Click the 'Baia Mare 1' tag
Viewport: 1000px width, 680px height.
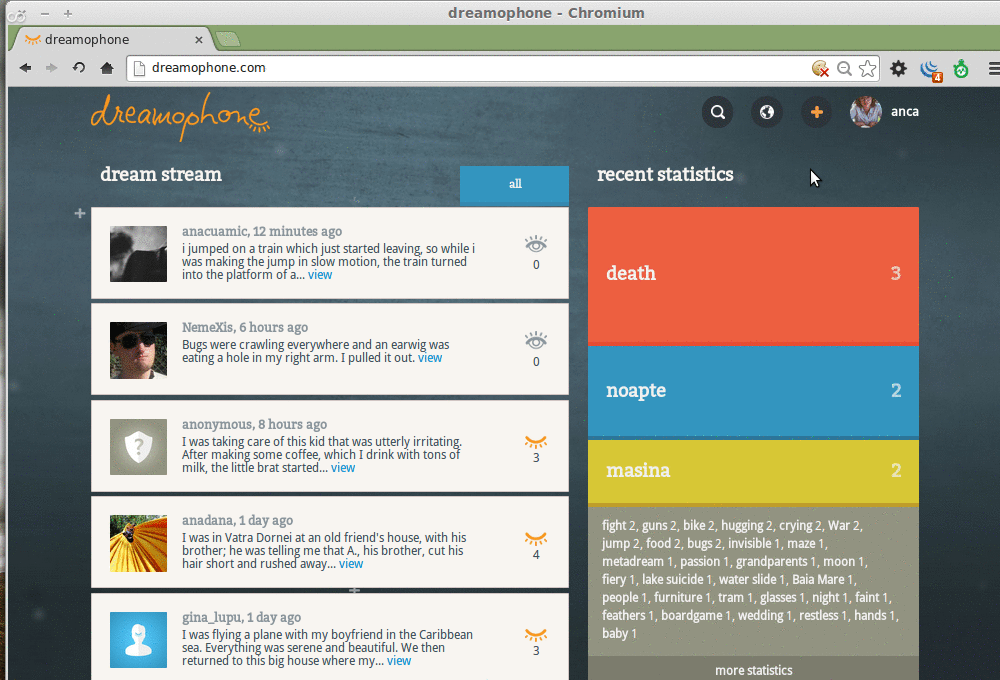824,579
